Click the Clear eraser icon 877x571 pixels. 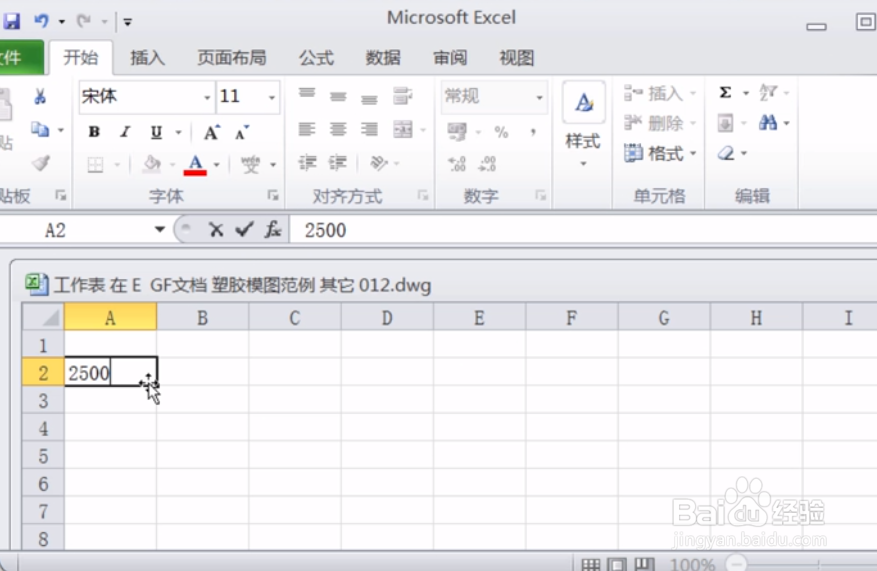[x=726, y=153]
